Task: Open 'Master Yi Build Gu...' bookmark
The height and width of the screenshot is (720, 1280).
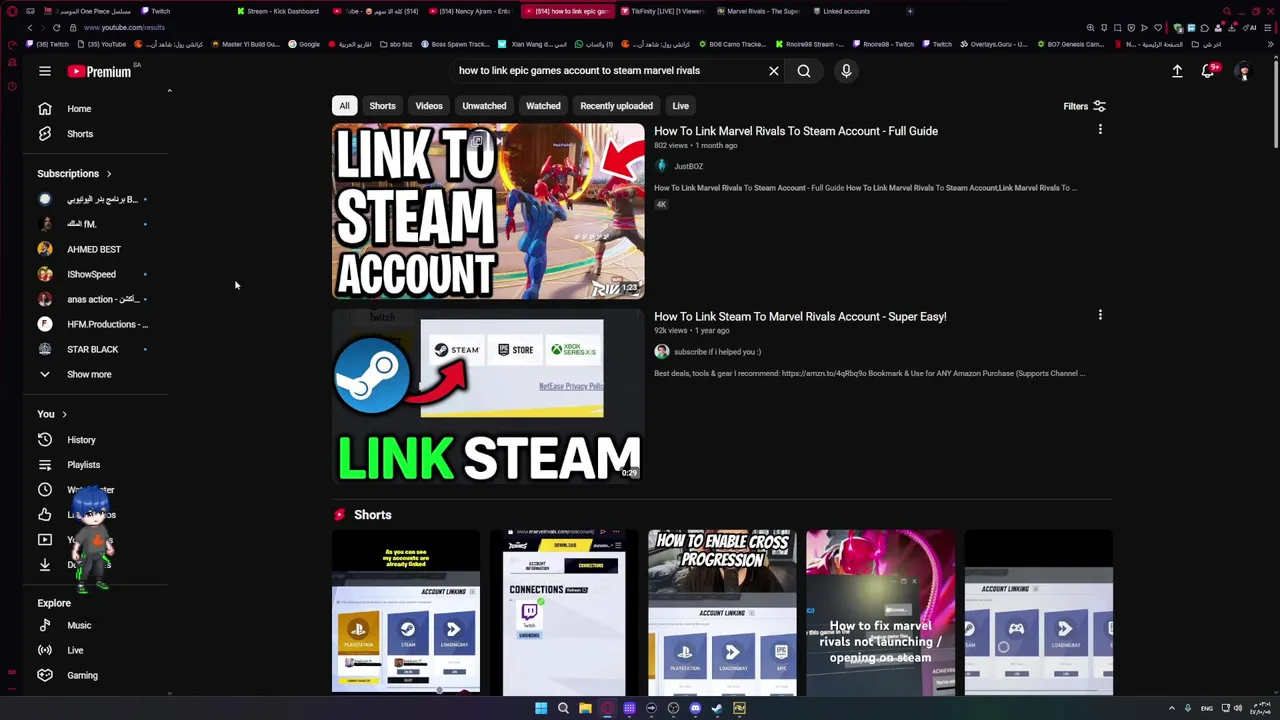Action: point(245,45)
